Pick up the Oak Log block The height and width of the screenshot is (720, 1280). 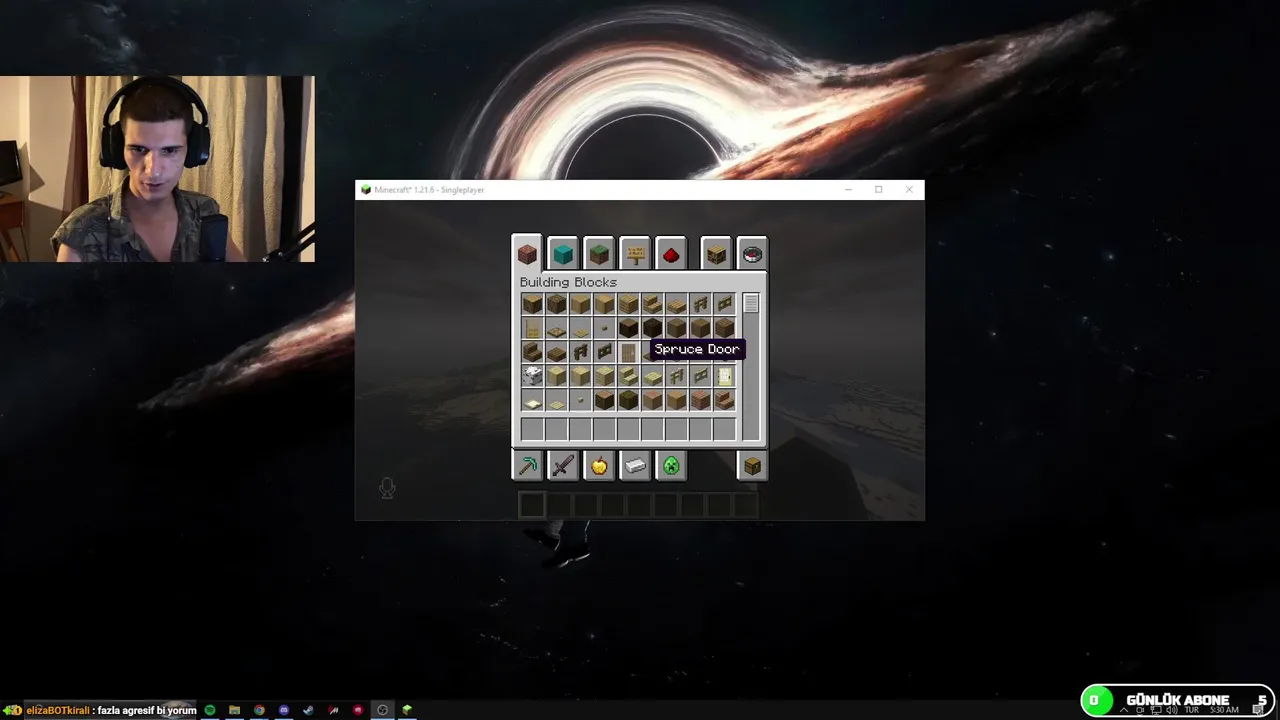[x=532, y=304]
